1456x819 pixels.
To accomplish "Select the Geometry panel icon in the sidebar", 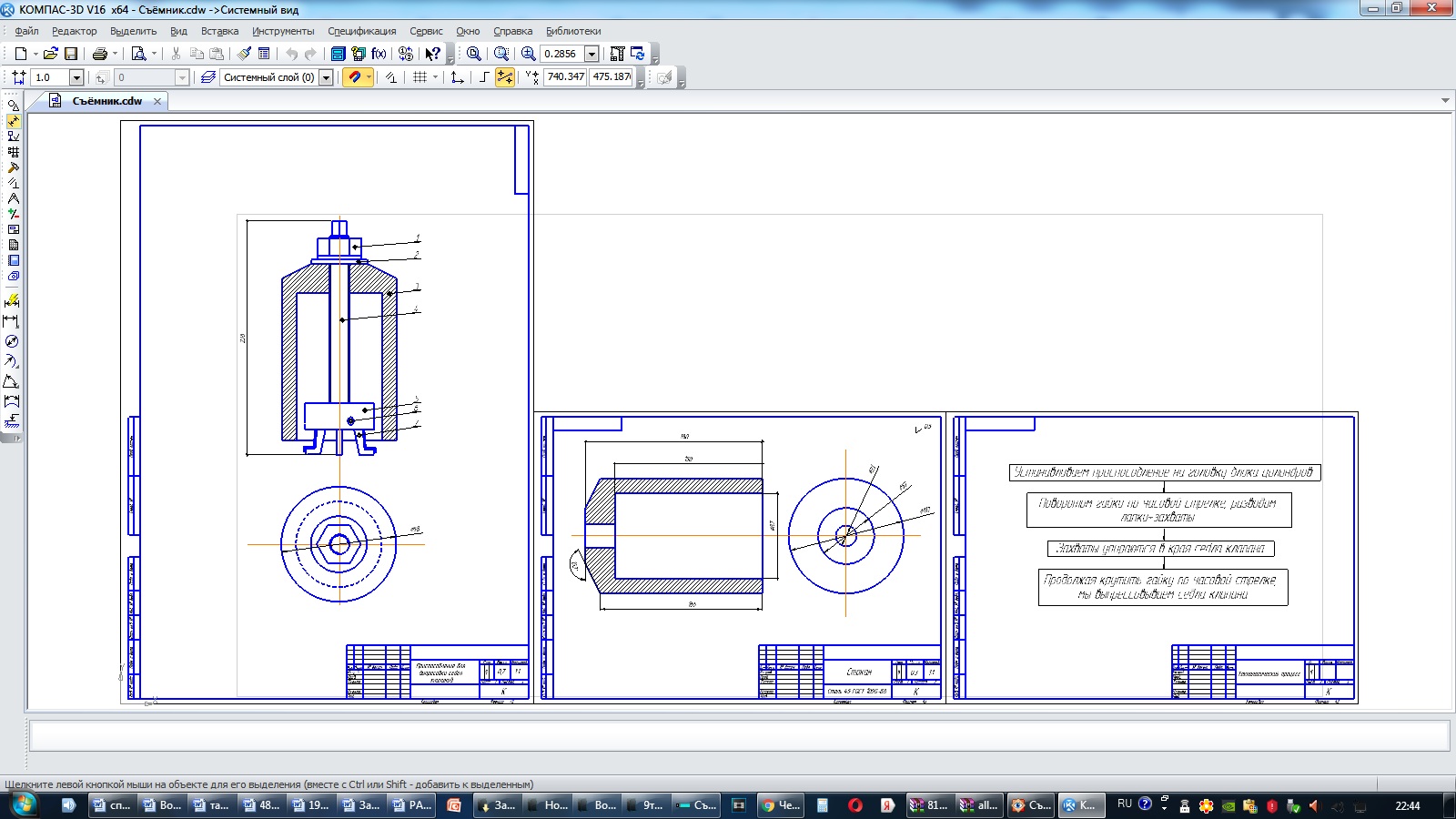I will [x=13, y=105].
